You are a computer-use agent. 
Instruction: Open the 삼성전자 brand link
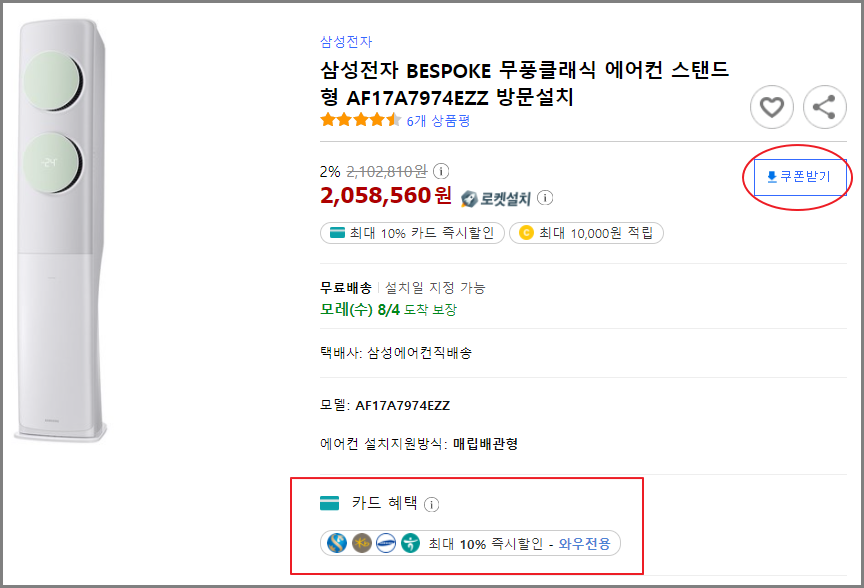point(346,41)
